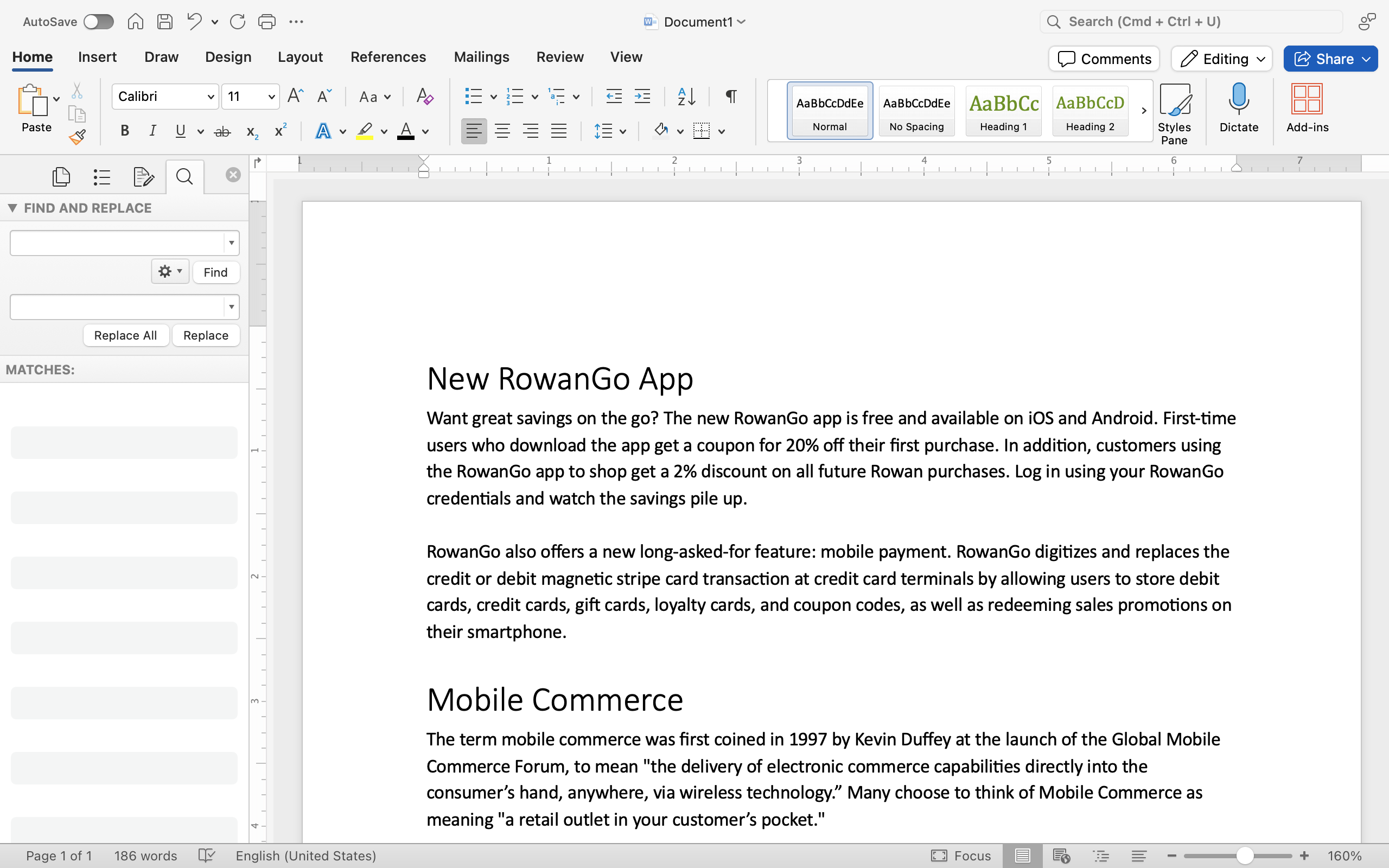Screen dimensions: 1389x868
Task: Open the References tab
Action: [388, 57]
